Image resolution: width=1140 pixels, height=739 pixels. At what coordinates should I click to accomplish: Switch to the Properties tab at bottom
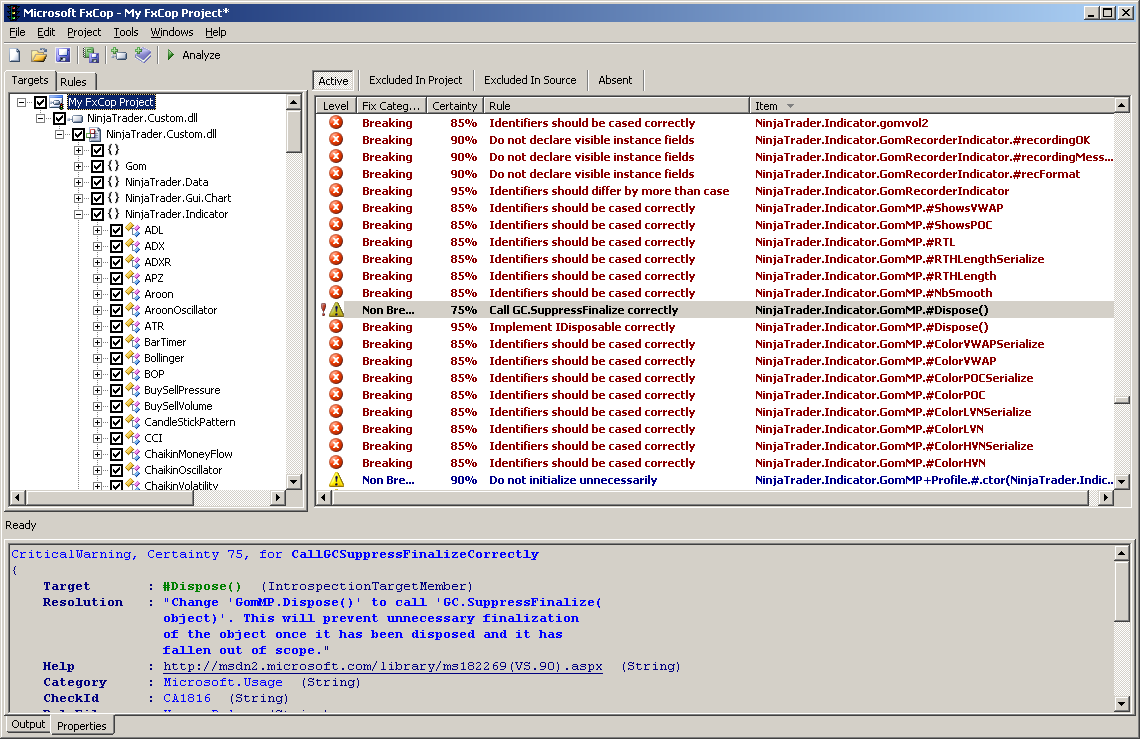tap(81, 726)
